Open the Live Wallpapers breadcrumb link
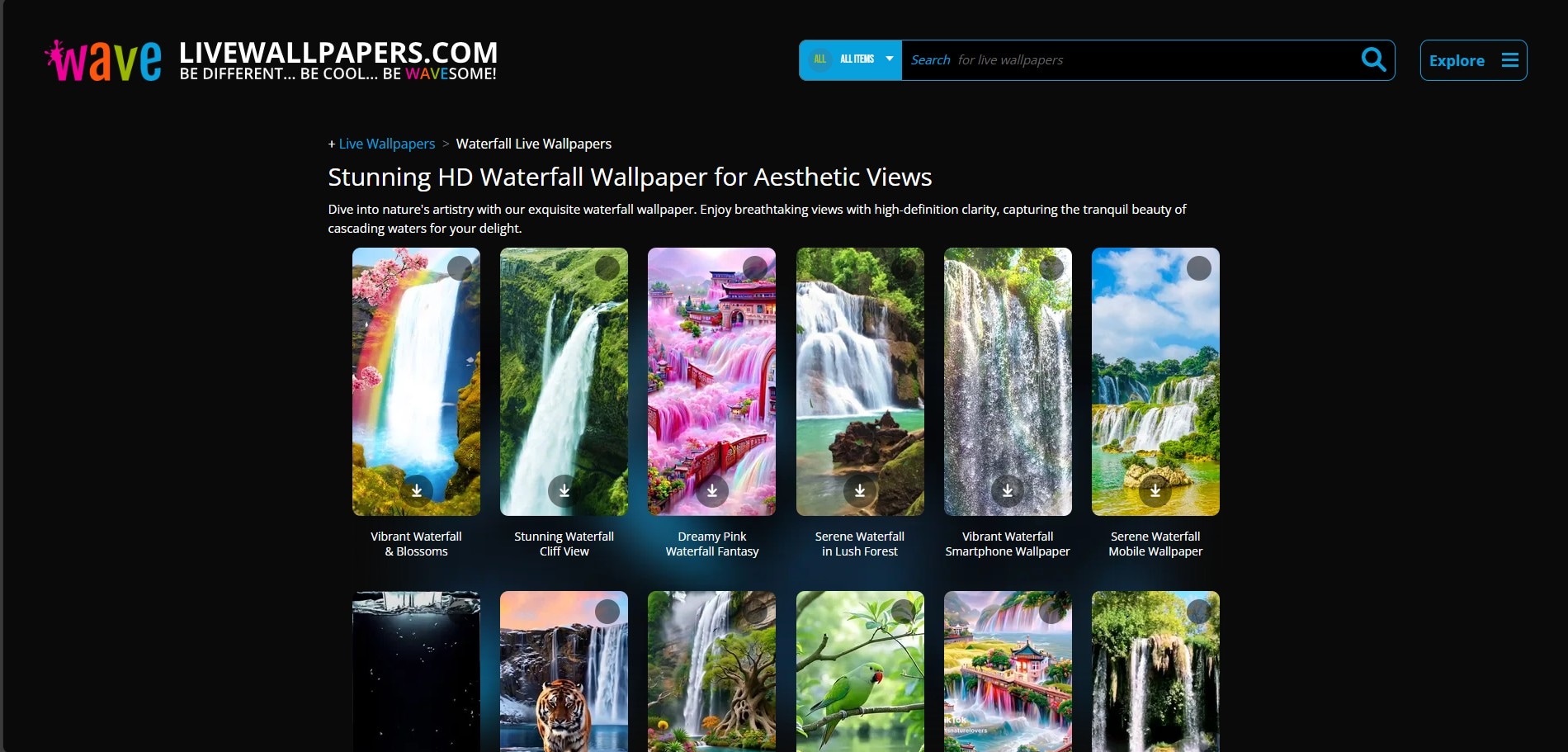Viewport: 1568px width, 752px height. pos(387,144)
